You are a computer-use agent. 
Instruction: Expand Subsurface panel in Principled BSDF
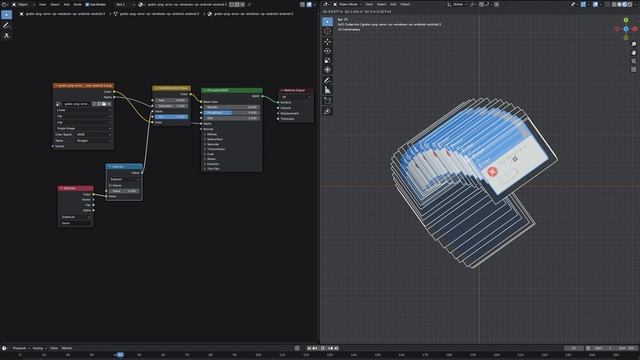pos(214,139)
